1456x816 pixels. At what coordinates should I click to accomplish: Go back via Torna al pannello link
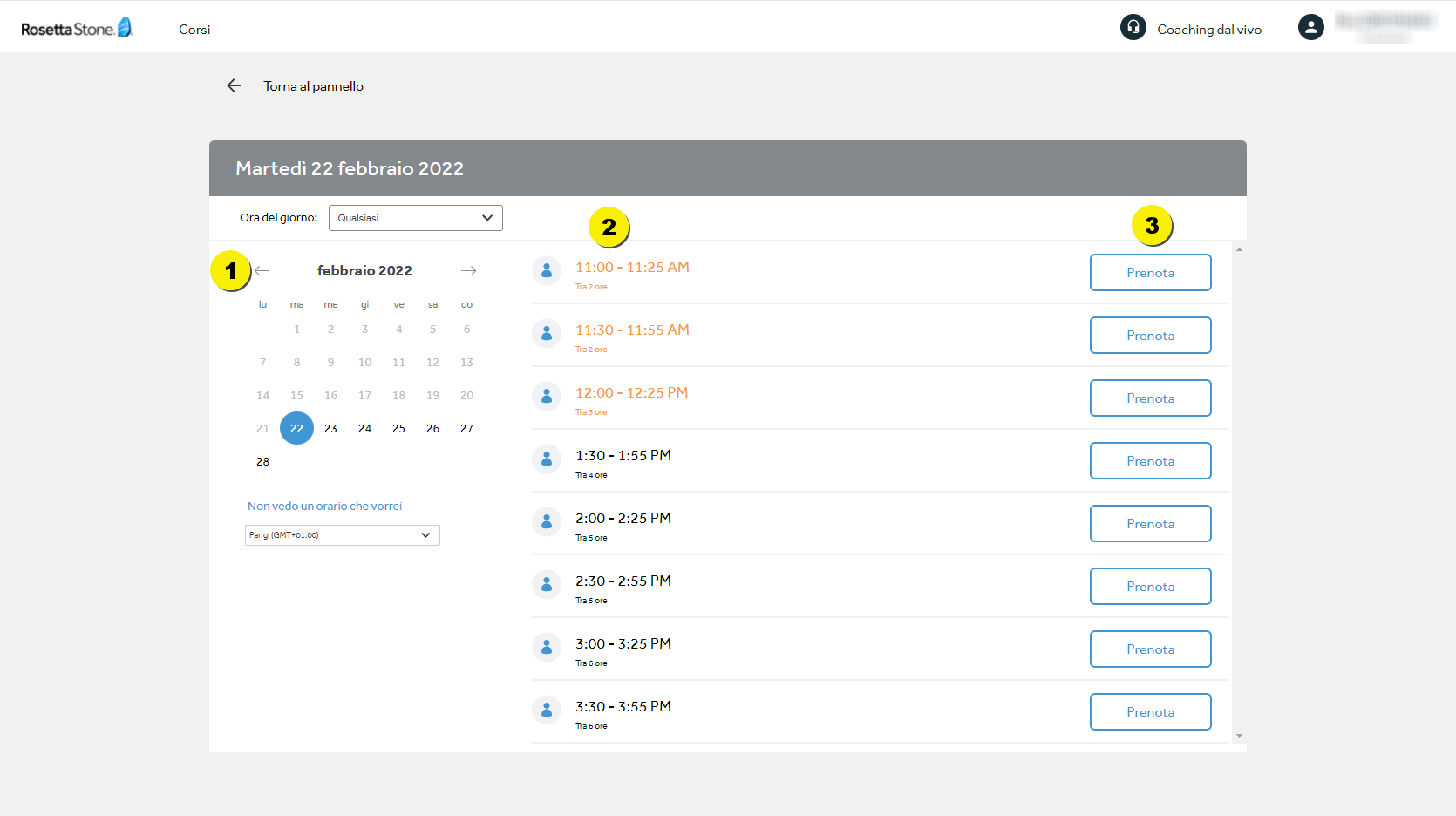313,86
